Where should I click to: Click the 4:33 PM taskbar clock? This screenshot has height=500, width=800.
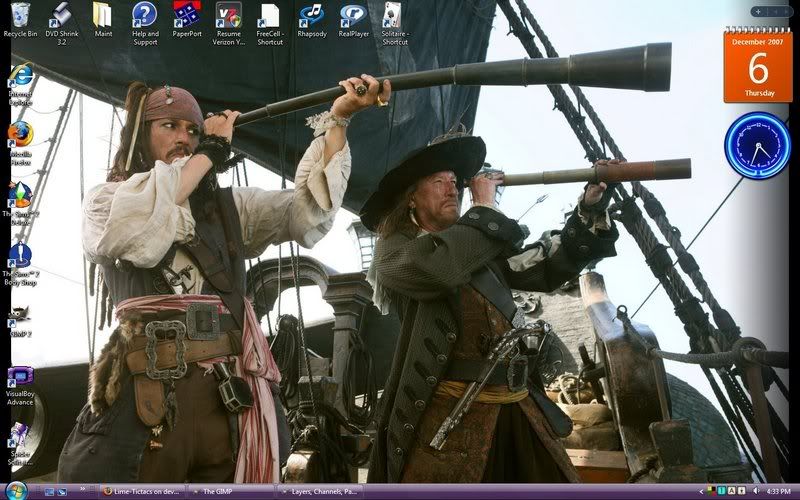click(779, 492)
